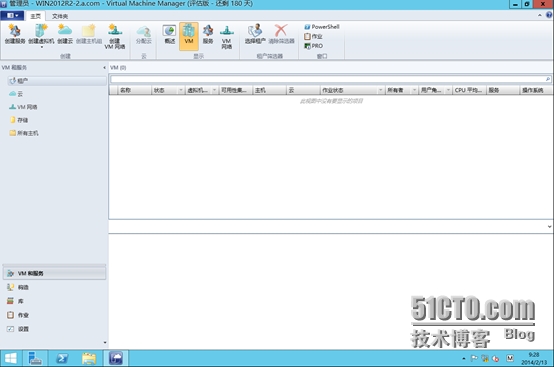The height and width of the screenshot is (367, 554).
Task: Select 租户 (Tenants) in navigation tree
Action: 57,81
